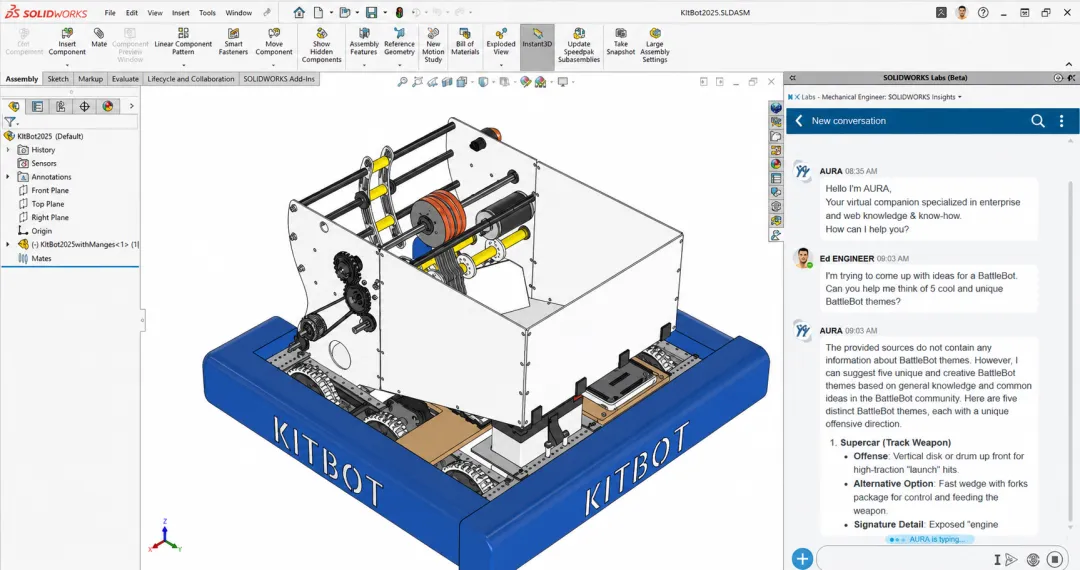1080x570 pixels.
Task: Open Large Assembly Settings
Action: point(655,46)
